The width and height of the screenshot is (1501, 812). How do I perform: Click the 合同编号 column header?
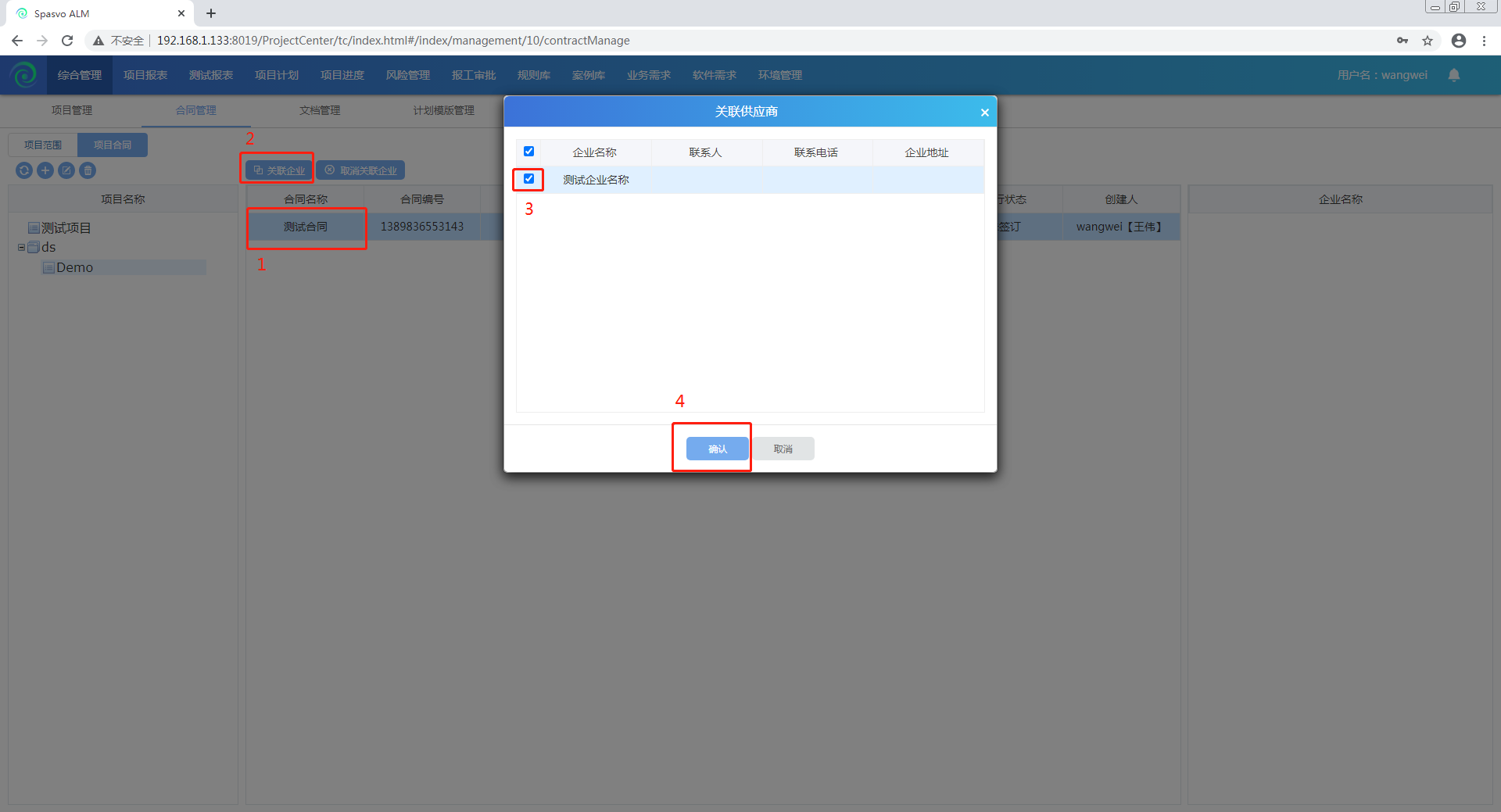coord(422,199)
